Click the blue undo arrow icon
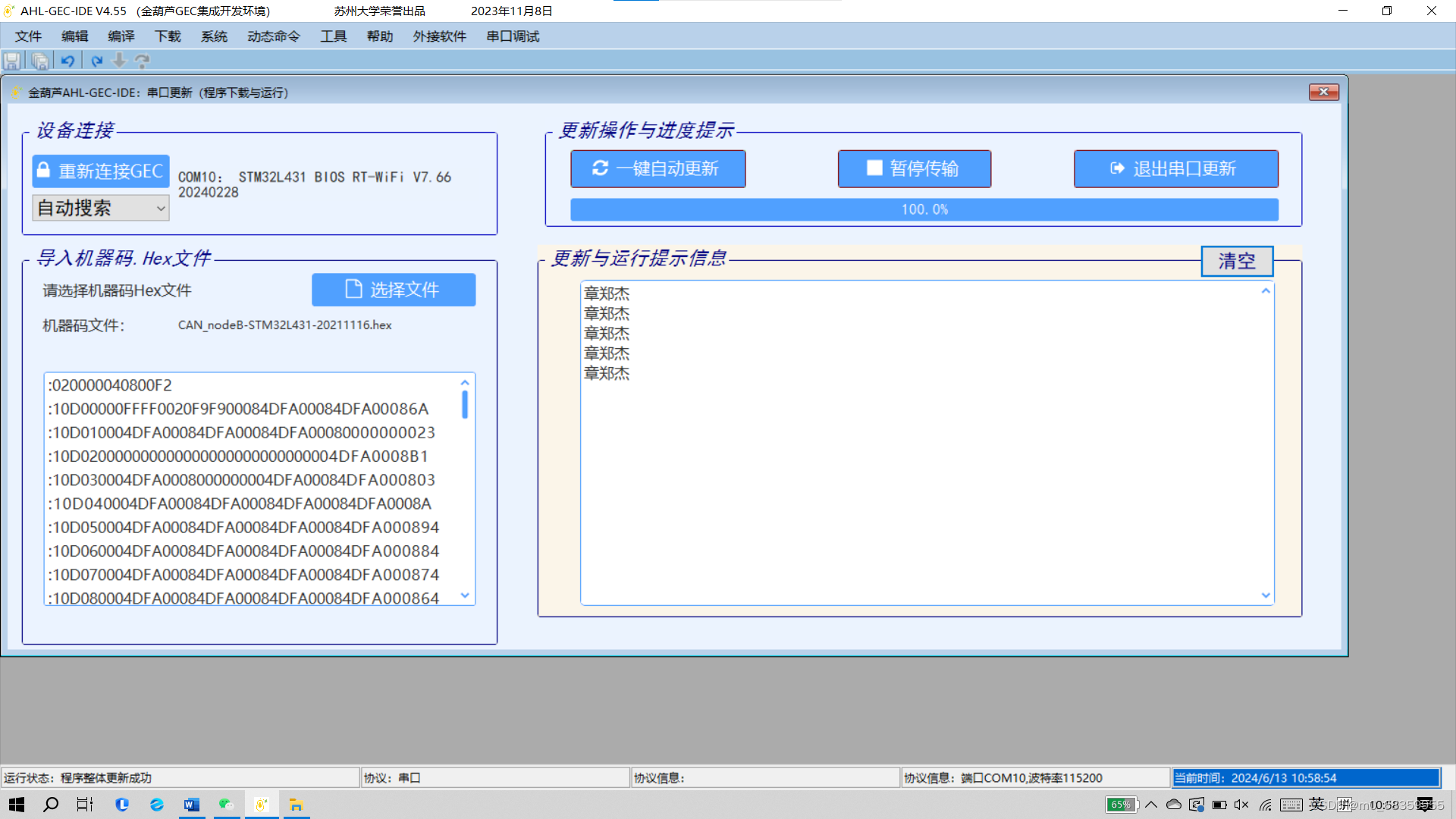The height and width of the screenshot is (819, 1456). 67,61
